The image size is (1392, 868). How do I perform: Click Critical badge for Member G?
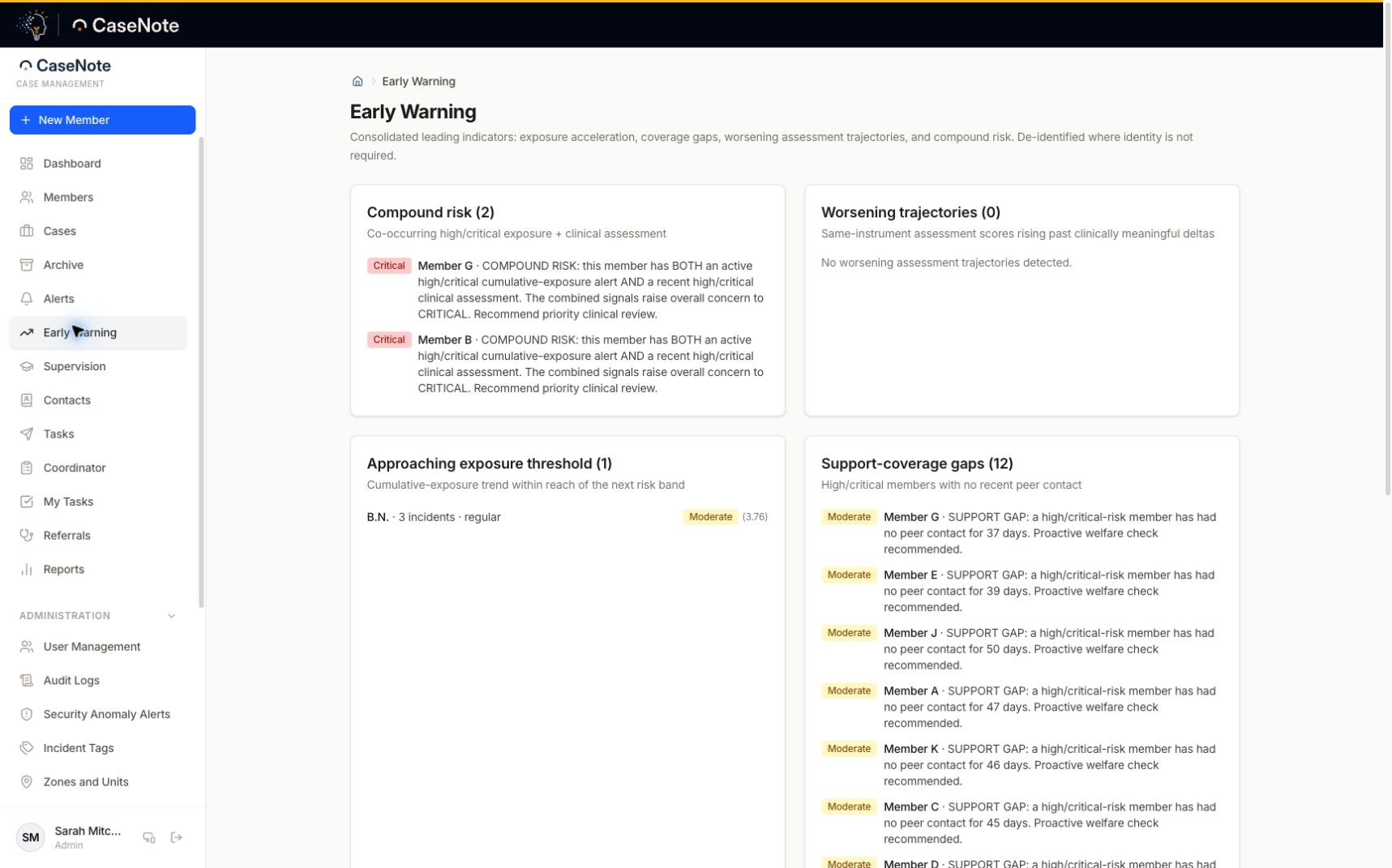coord(389,266)
